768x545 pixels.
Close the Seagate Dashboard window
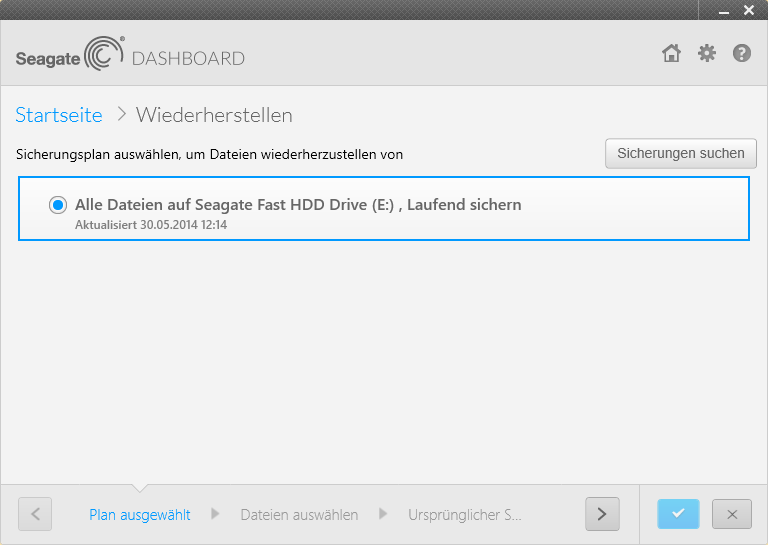[749, 10]
